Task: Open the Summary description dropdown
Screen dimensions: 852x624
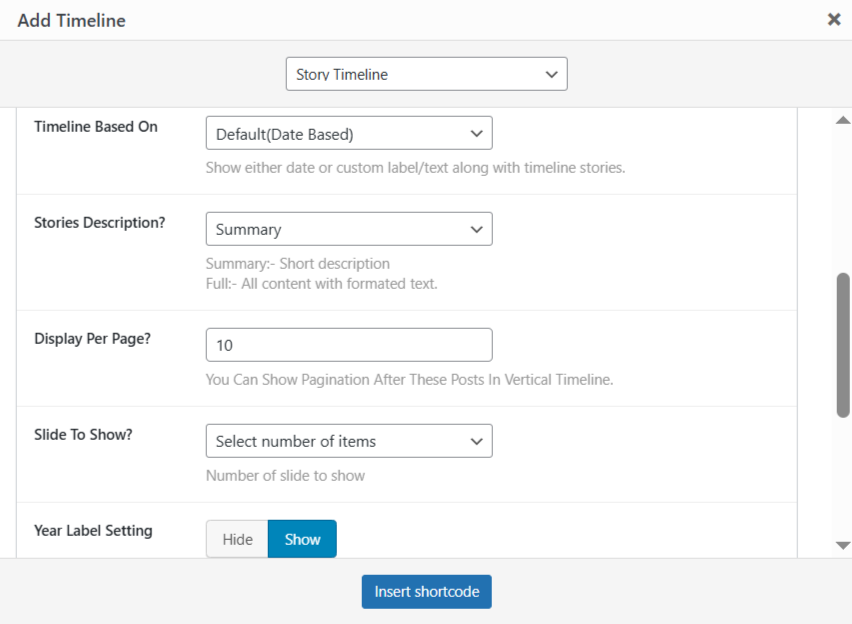Action: (x=348, y=229)
